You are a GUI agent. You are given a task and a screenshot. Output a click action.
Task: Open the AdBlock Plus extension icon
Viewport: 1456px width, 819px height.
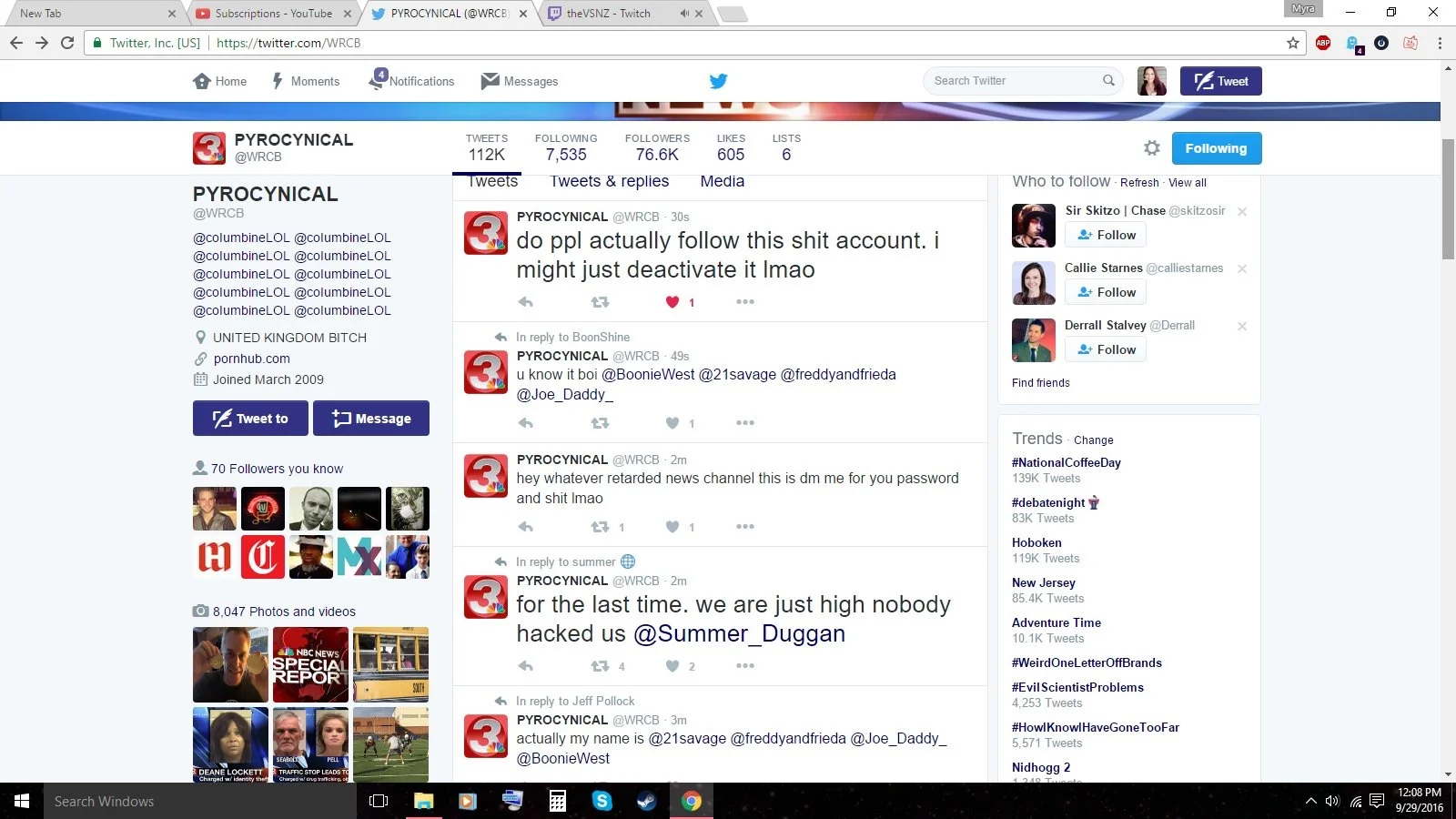(1323, 43)
